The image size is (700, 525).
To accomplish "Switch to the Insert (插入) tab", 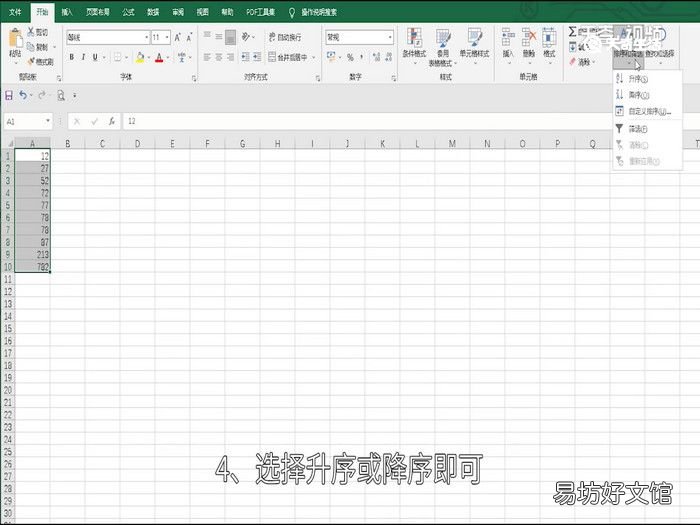I will [67, 12].
